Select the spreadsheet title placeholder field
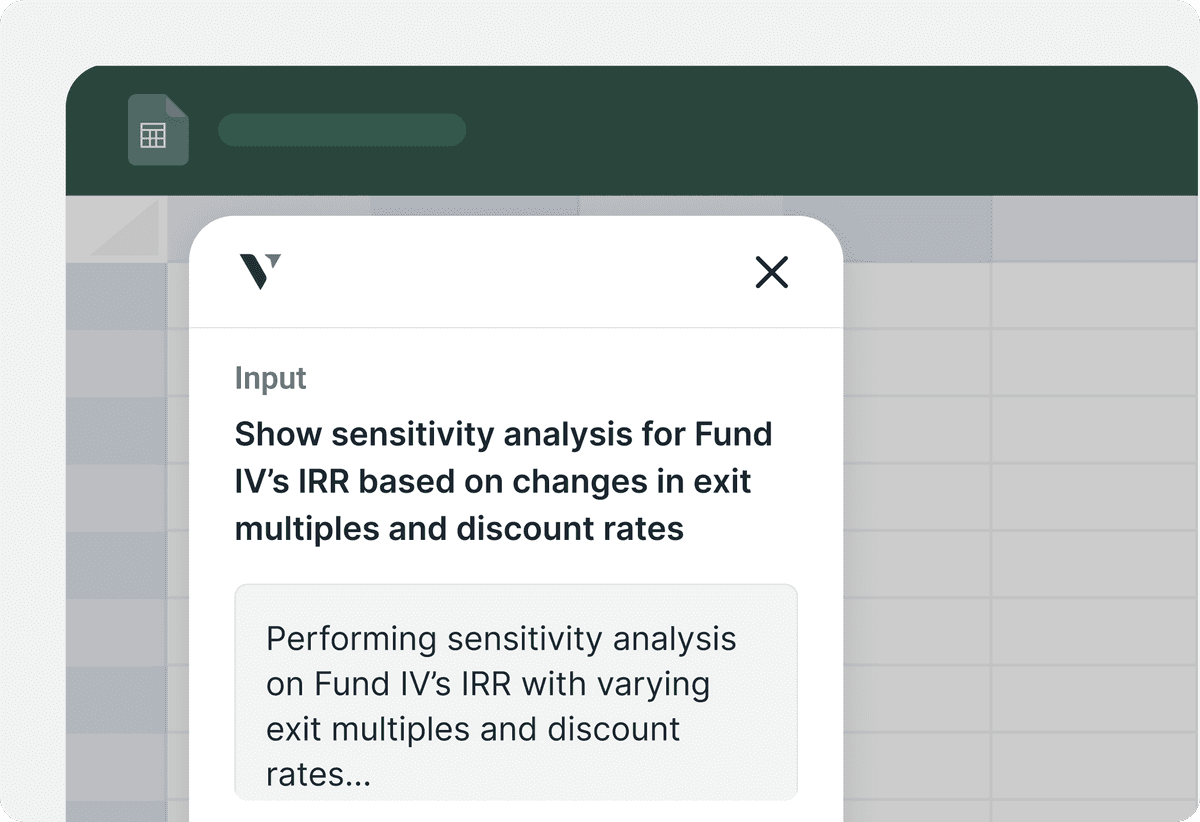The height and width of the screenshot is (822, 1200). point(342,130)
